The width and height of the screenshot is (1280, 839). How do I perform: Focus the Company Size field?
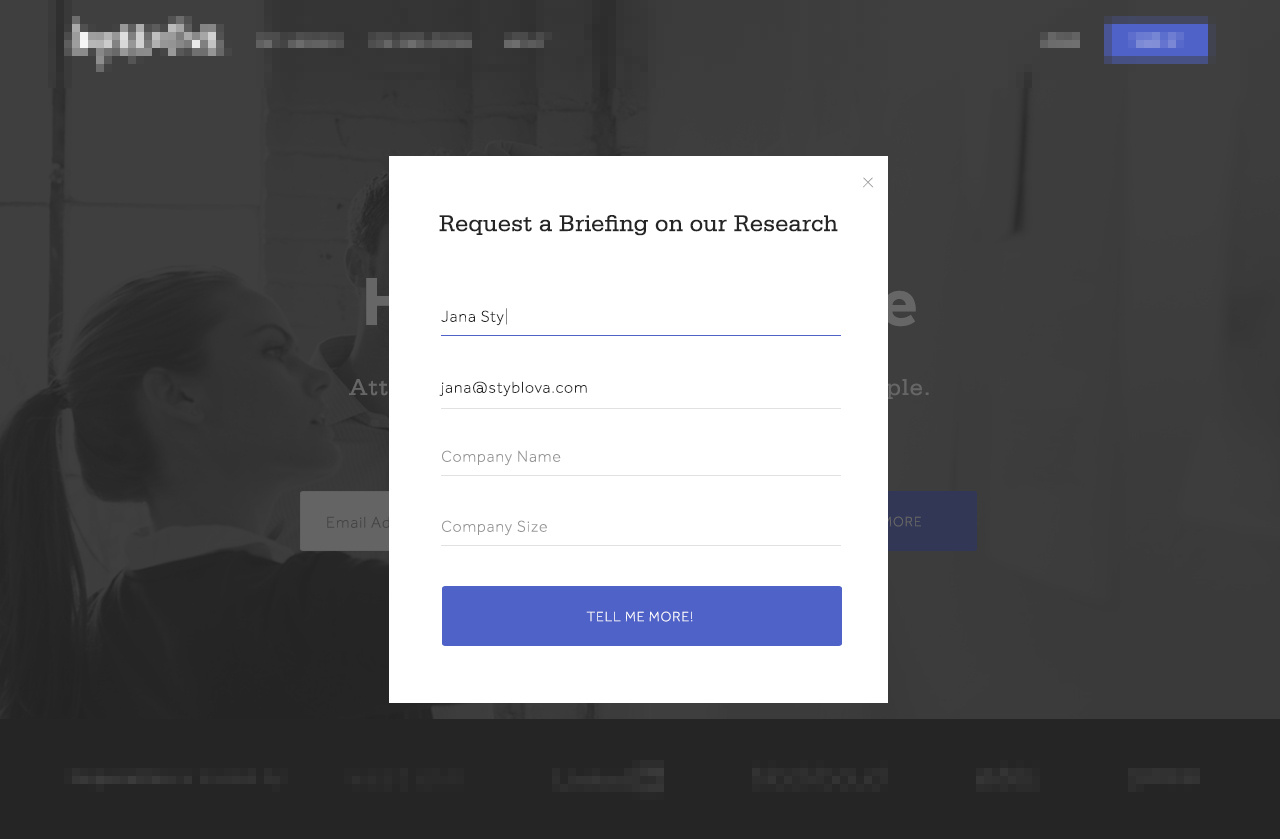coord(640,527)
